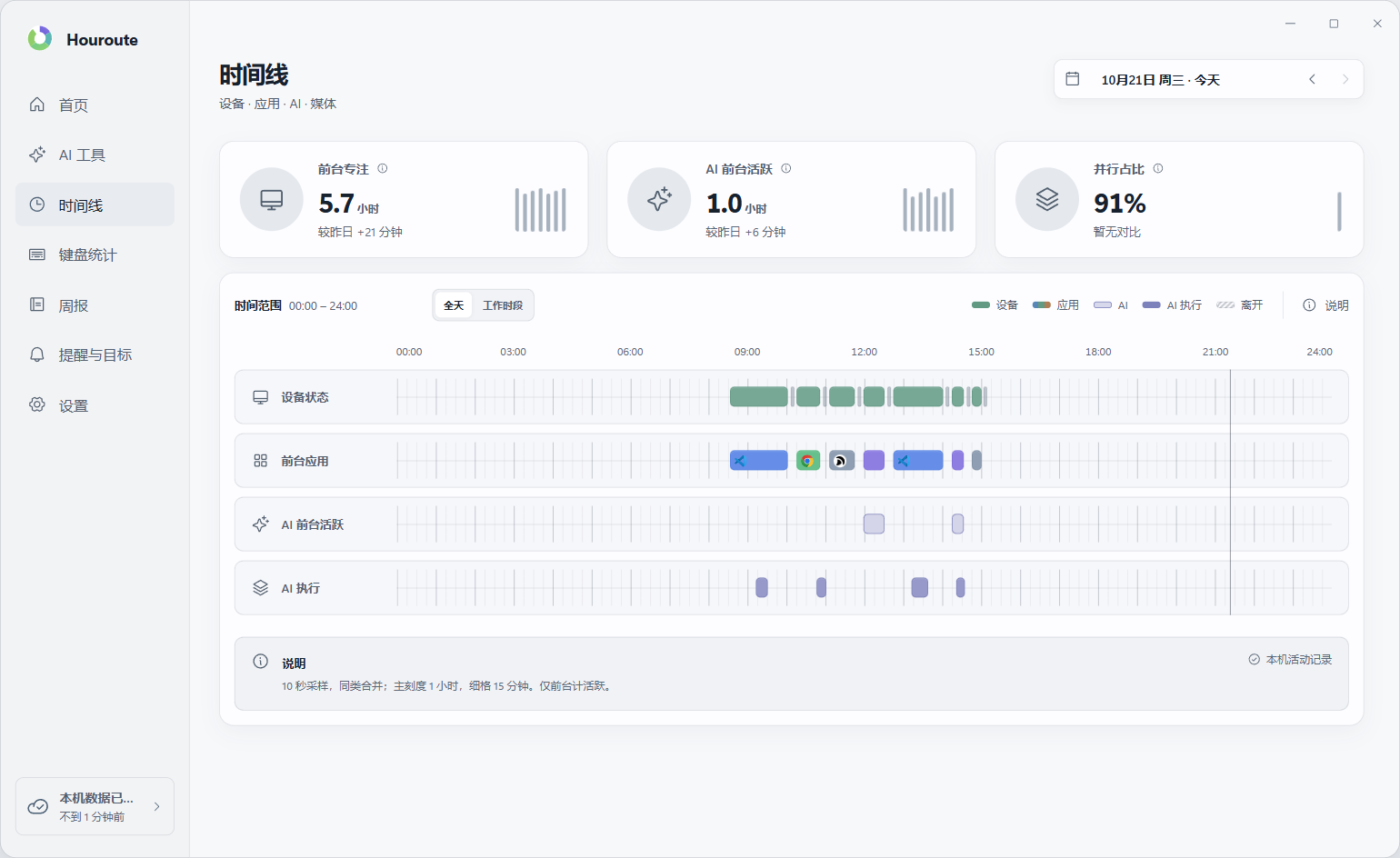Click 本机活动记录 link
The image size is (1400, 858).
coord(1290,660)
